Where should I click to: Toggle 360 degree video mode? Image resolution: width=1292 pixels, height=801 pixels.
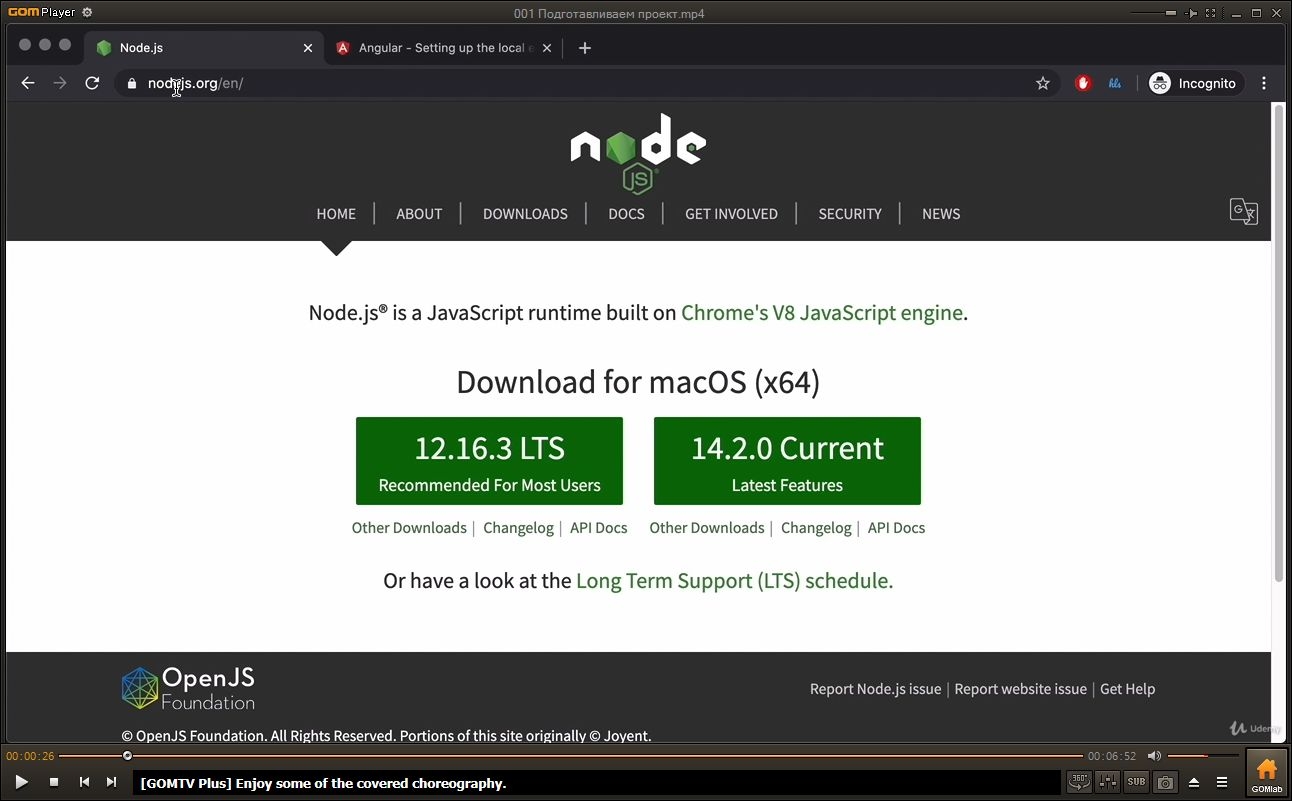(1079, 782)
